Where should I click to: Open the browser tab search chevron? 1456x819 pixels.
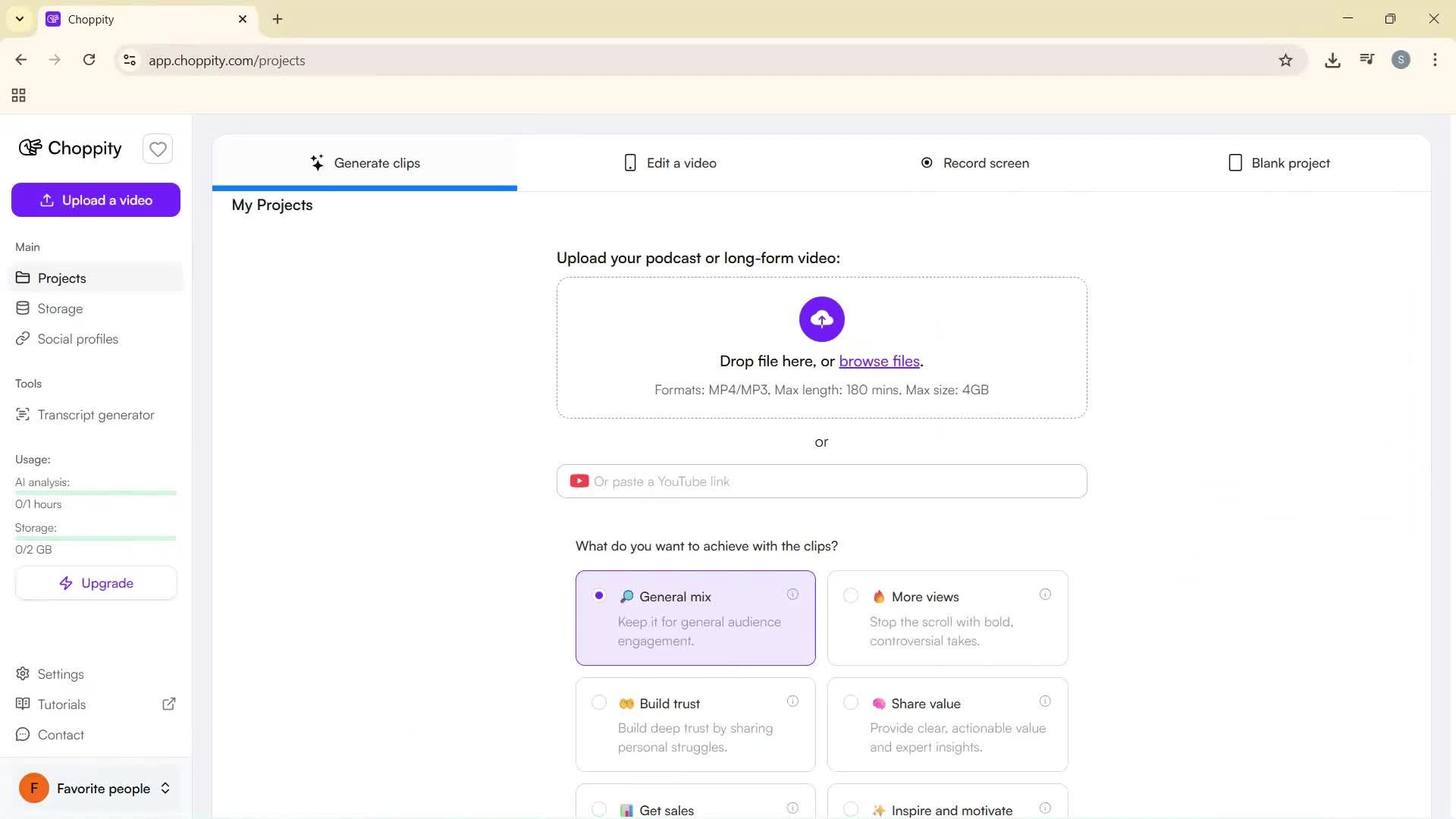point(19,19)
